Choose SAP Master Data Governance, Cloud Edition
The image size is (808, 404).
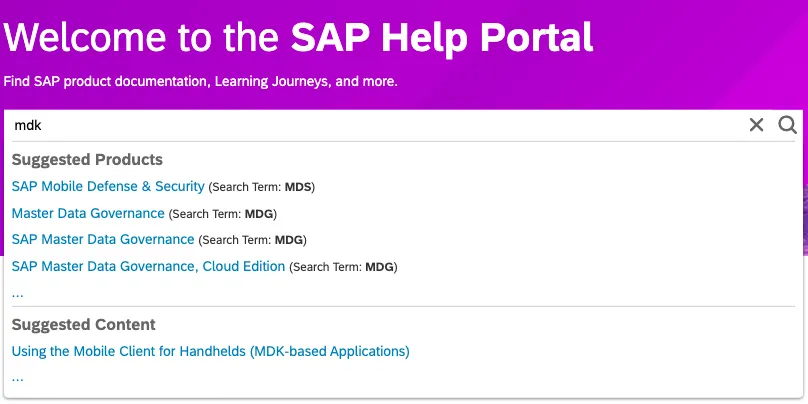point(148,266)
